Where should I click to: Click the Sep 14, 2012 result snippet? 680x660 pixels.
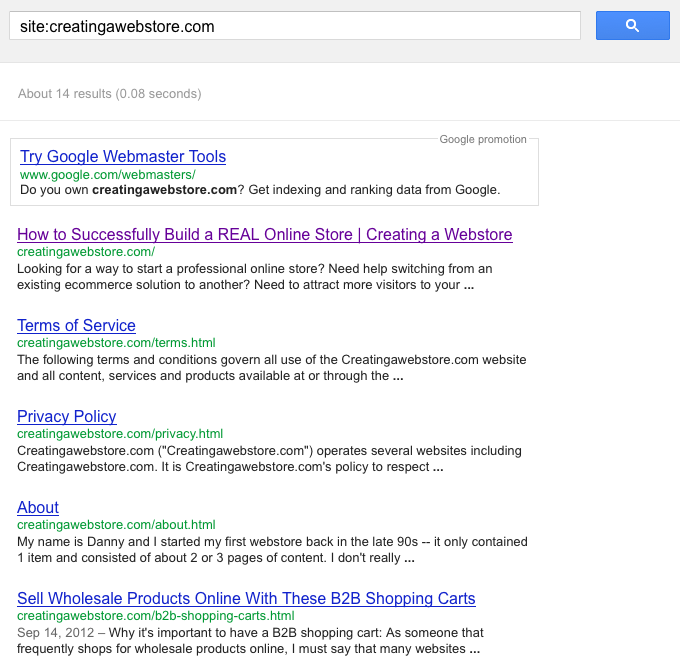(250, 641)
